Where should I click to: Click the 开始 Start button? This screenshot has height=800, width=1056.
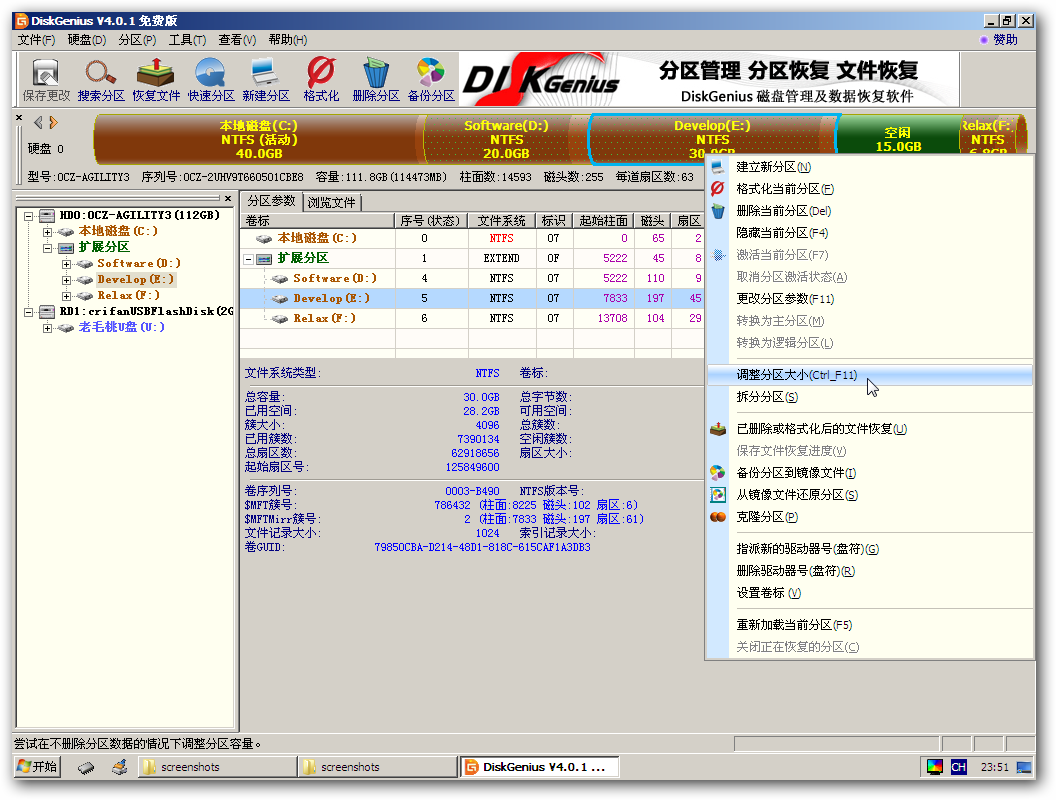tap(37, 766)
